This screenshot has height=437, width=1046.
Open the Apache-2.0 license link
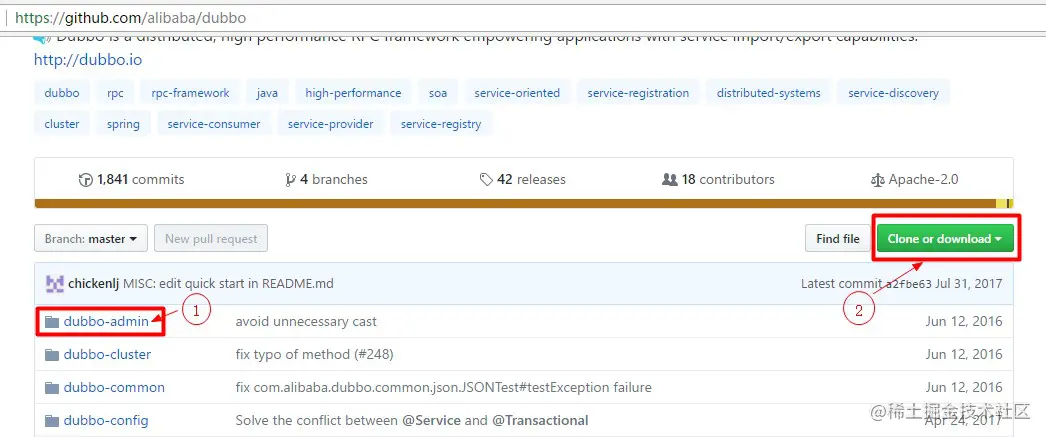(923, 179)
